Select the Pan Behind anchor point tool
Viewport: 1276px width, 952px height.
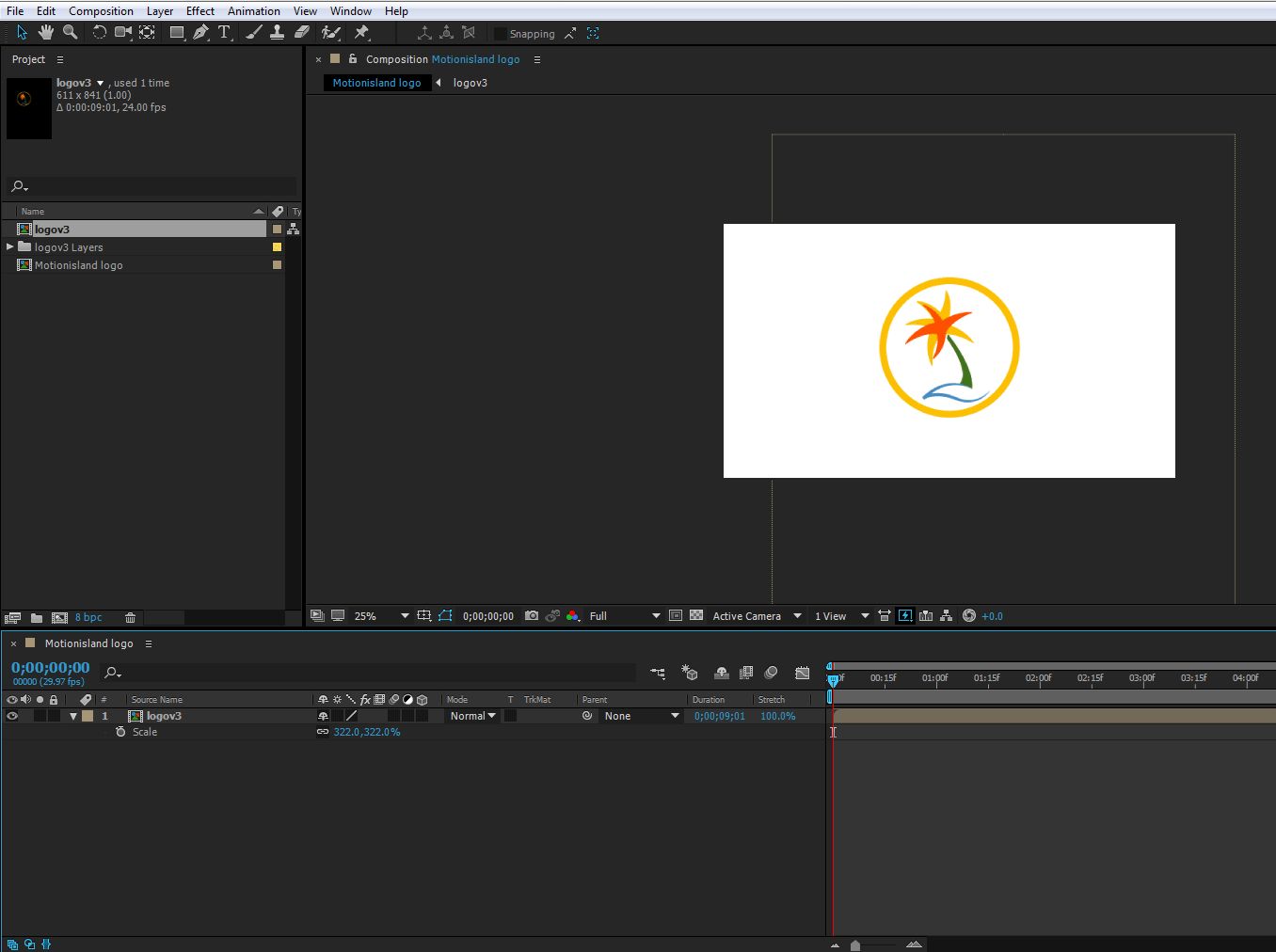point(148,33)
